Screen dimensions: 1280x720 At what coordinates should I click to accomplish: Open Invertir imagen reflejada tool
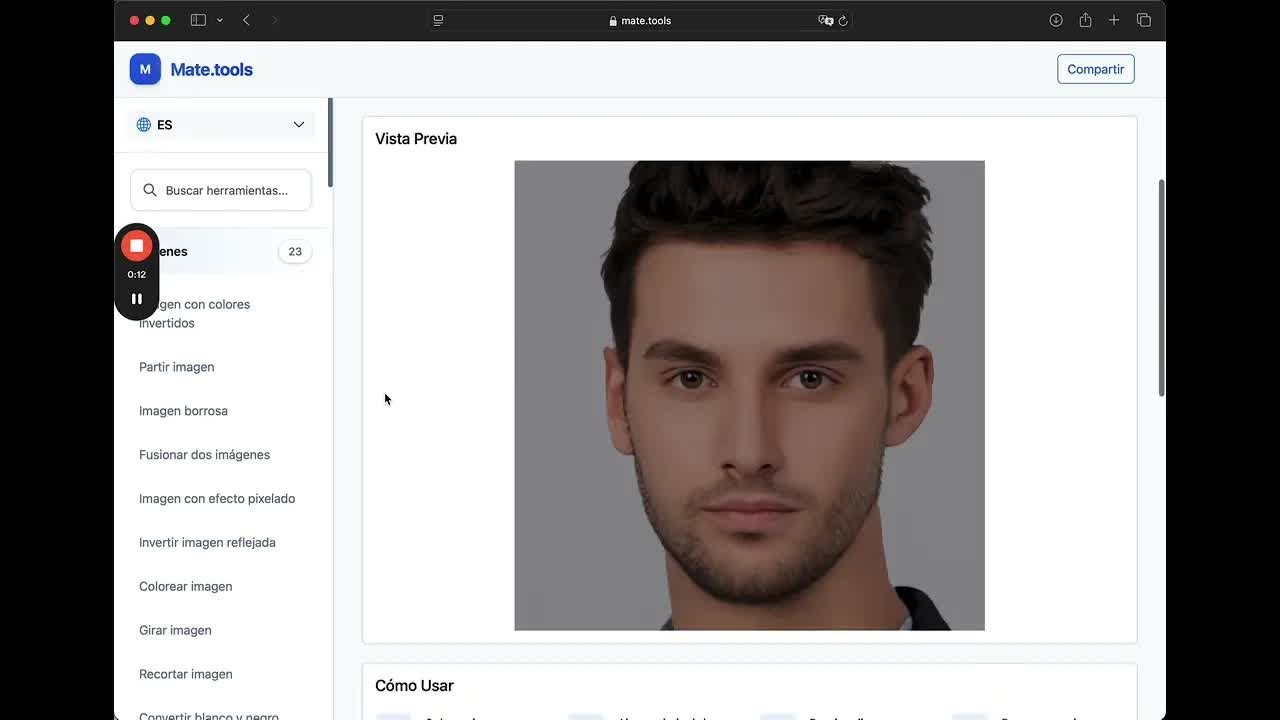207,543
